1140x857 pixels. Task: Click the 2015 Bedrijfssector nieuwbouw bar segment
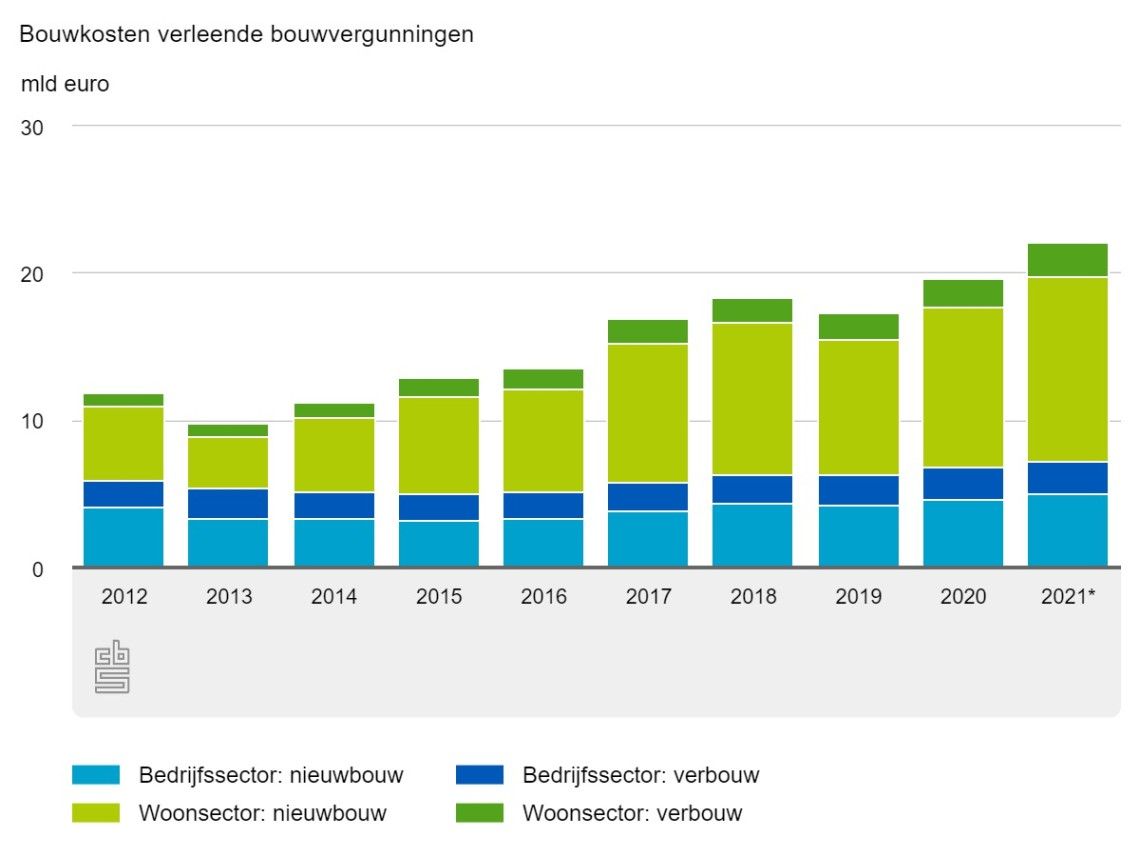pos(439,543)
